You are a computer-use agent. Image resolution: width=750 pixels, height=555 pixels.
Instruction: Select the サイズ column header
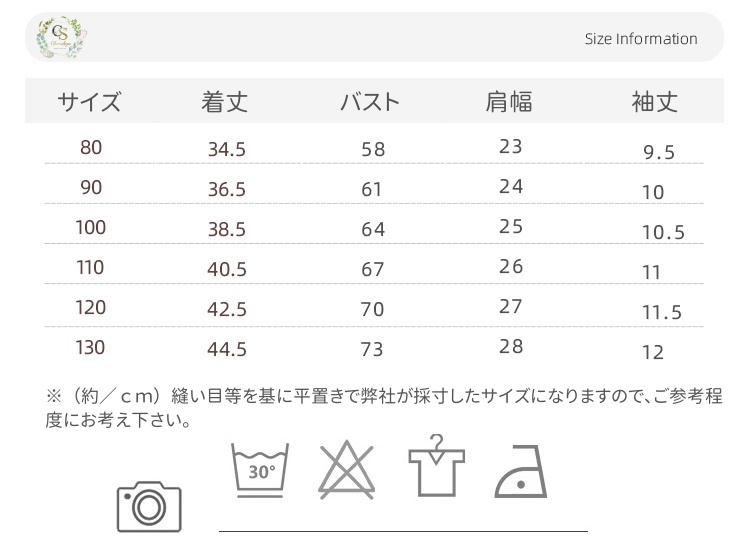[89, 102]
